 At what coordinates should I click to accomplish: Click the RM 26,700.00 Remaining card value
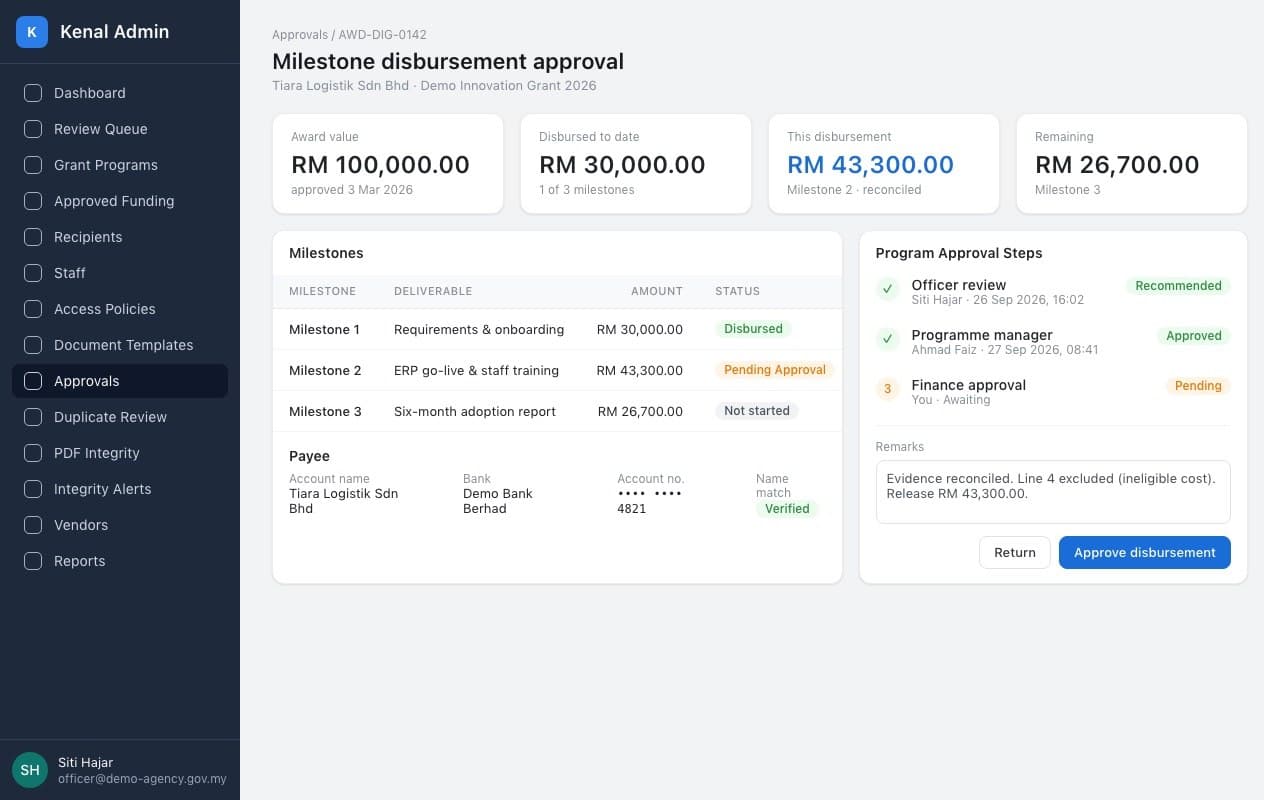(1117, 165)
